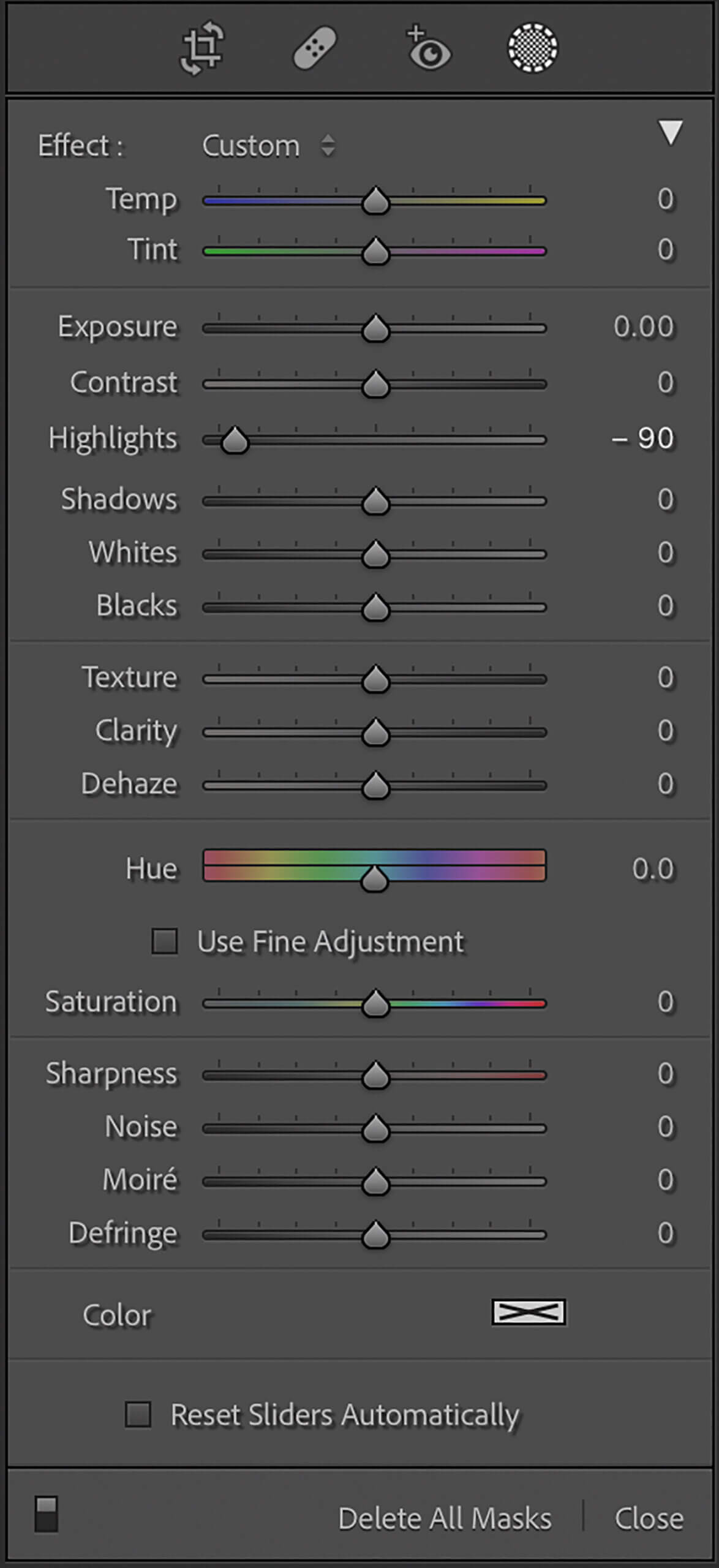This screenshot has height=1568, width=719.
Task: Select the Healing bandage tool
Action: (315, 48)
